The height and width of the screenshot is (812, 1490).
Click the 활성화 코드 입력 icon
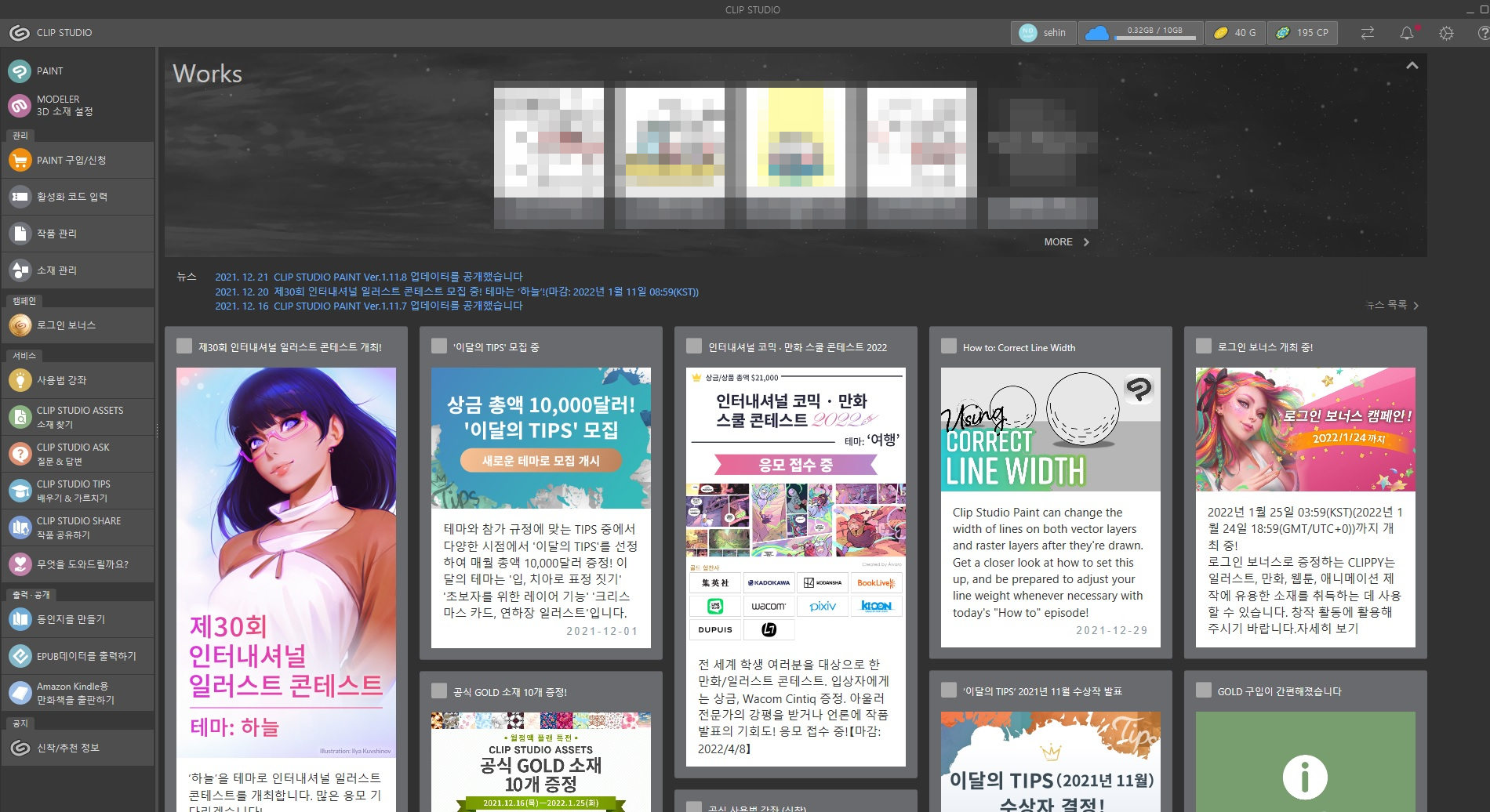coord(19,197)
